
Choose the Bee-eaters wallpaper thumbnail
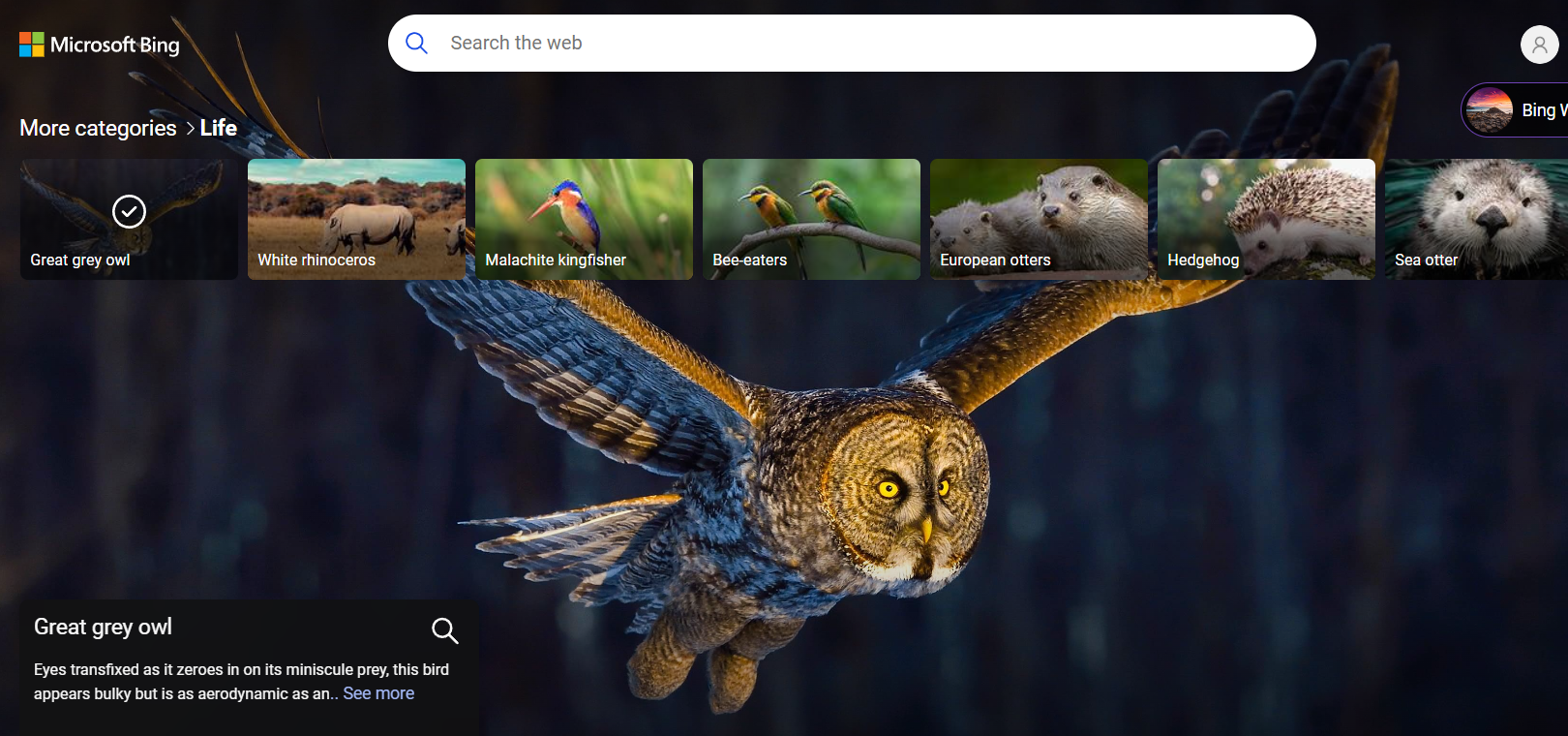[811, 219]
